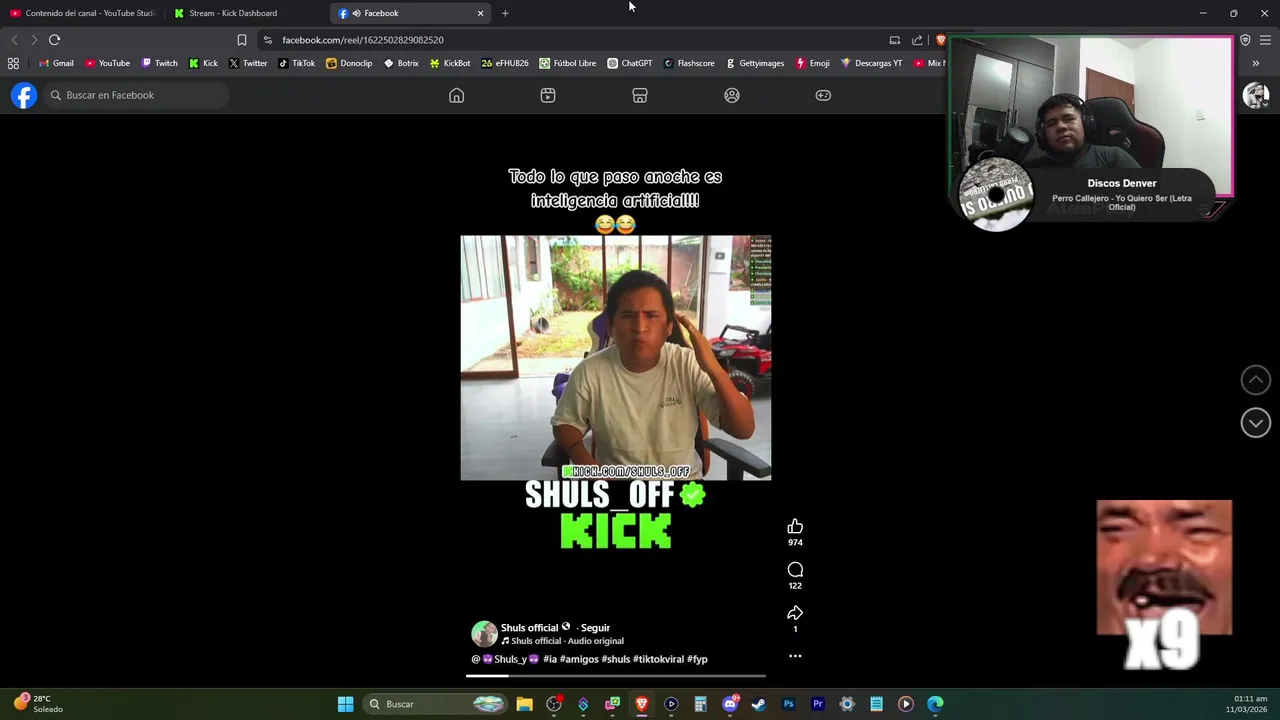Screen dimensions: 1280x720
Task: Open Premiere Pro from the taskbar
Action: (x=818, y=704)
